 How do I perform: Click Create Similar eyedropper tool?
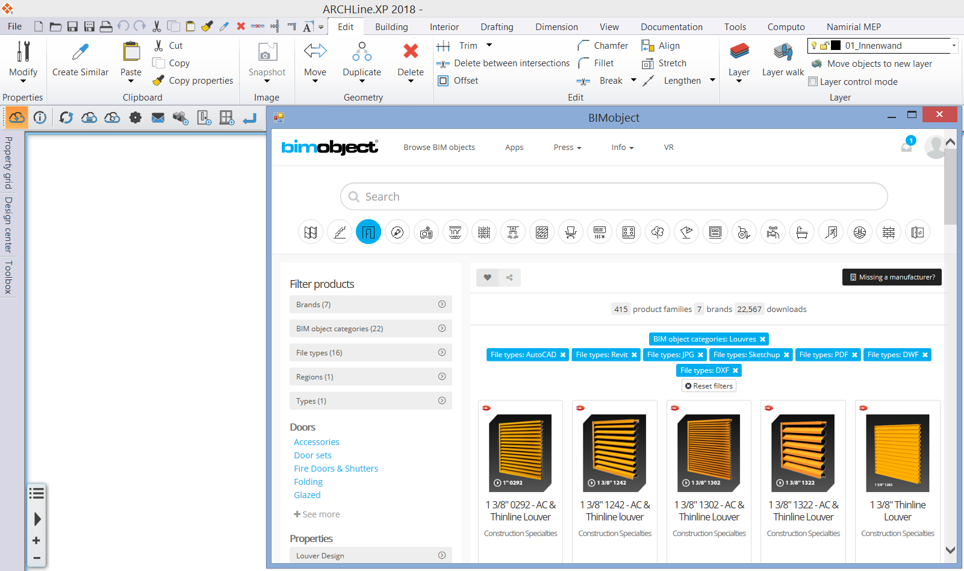tap(80, 60)
